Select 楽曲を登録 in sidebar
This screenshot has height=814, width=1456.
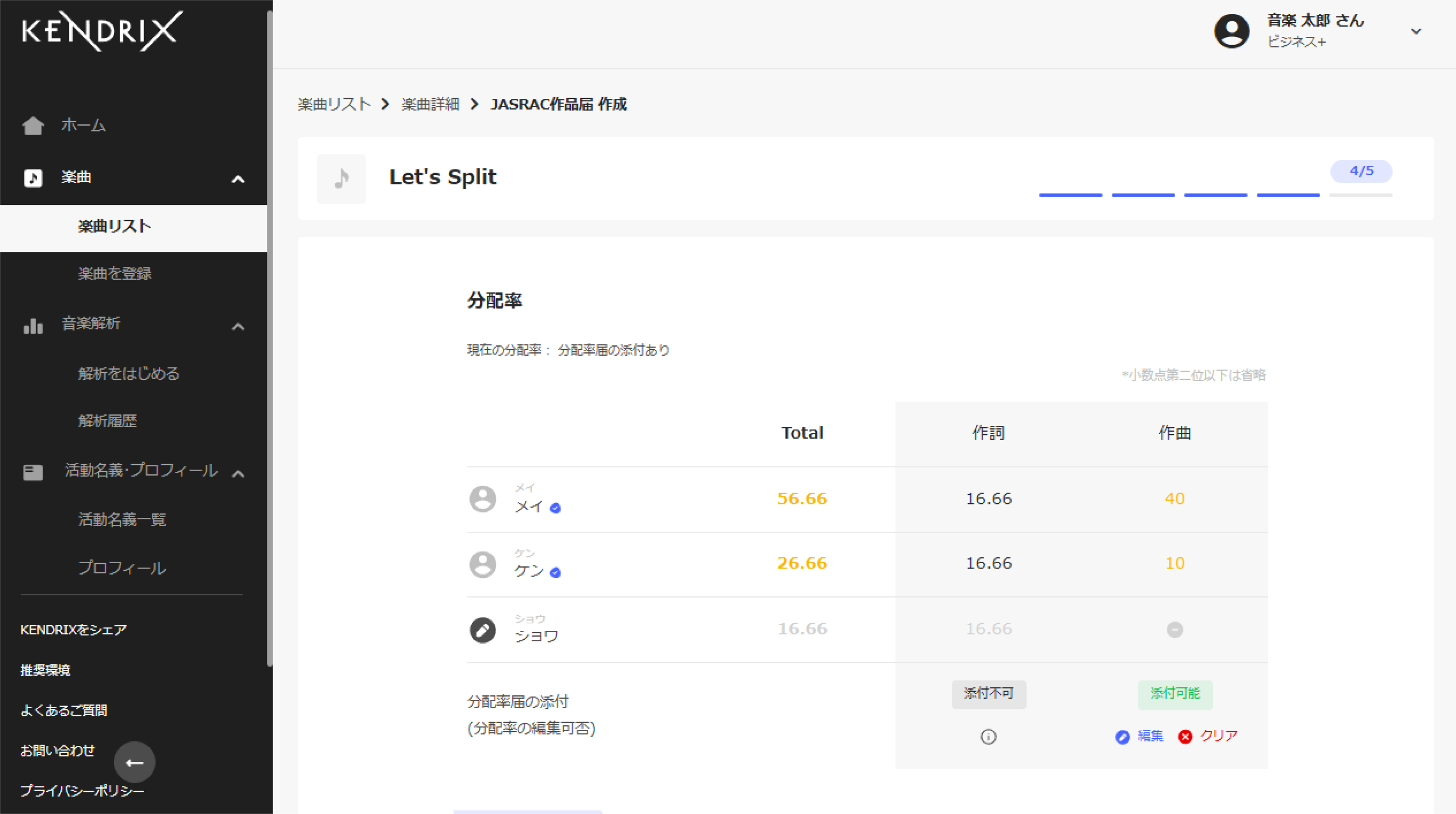click(115, 273)
